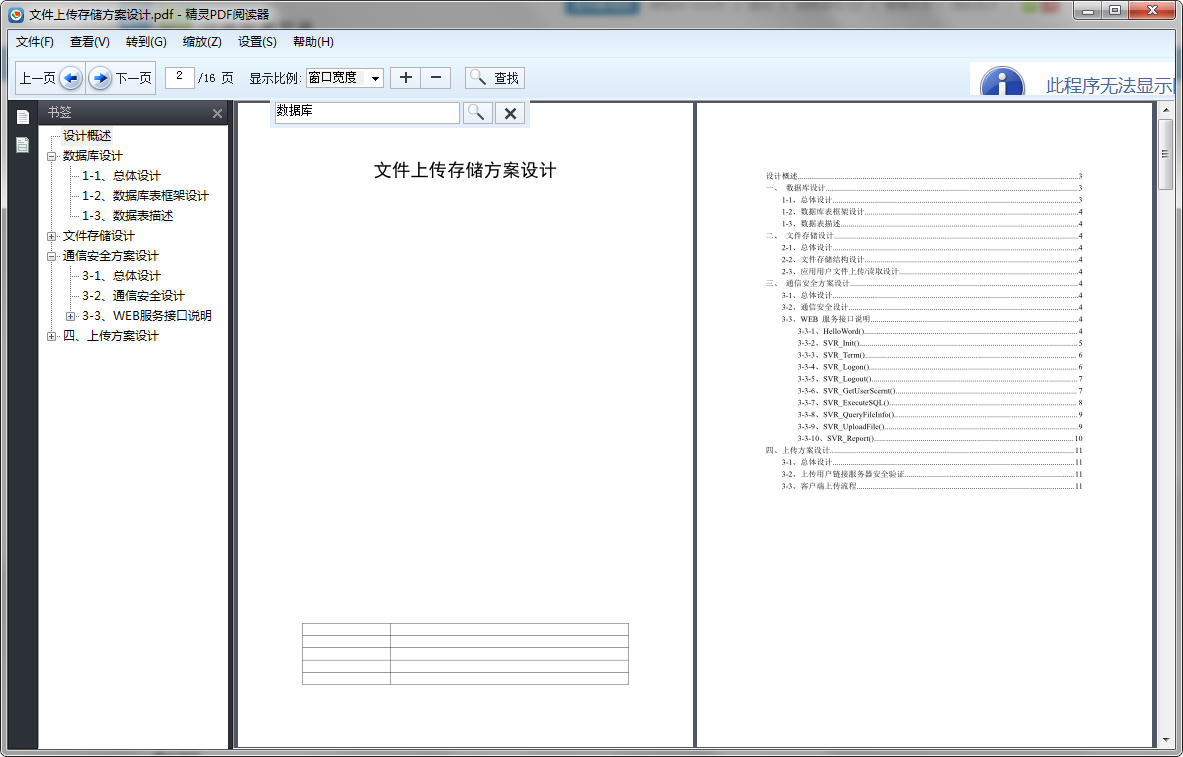The height and width of the screenshot is (757, 1183).
Task: Close the 书签 bookmarks panel
Action: pos(217,113)
